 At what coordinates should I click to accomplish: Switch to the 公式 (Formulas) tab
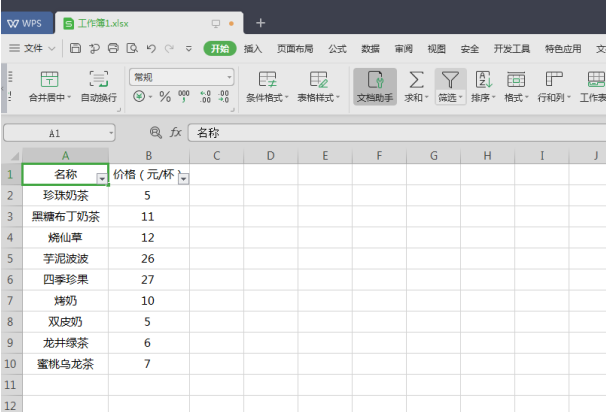pyautogui.click(x=337, y=49)
